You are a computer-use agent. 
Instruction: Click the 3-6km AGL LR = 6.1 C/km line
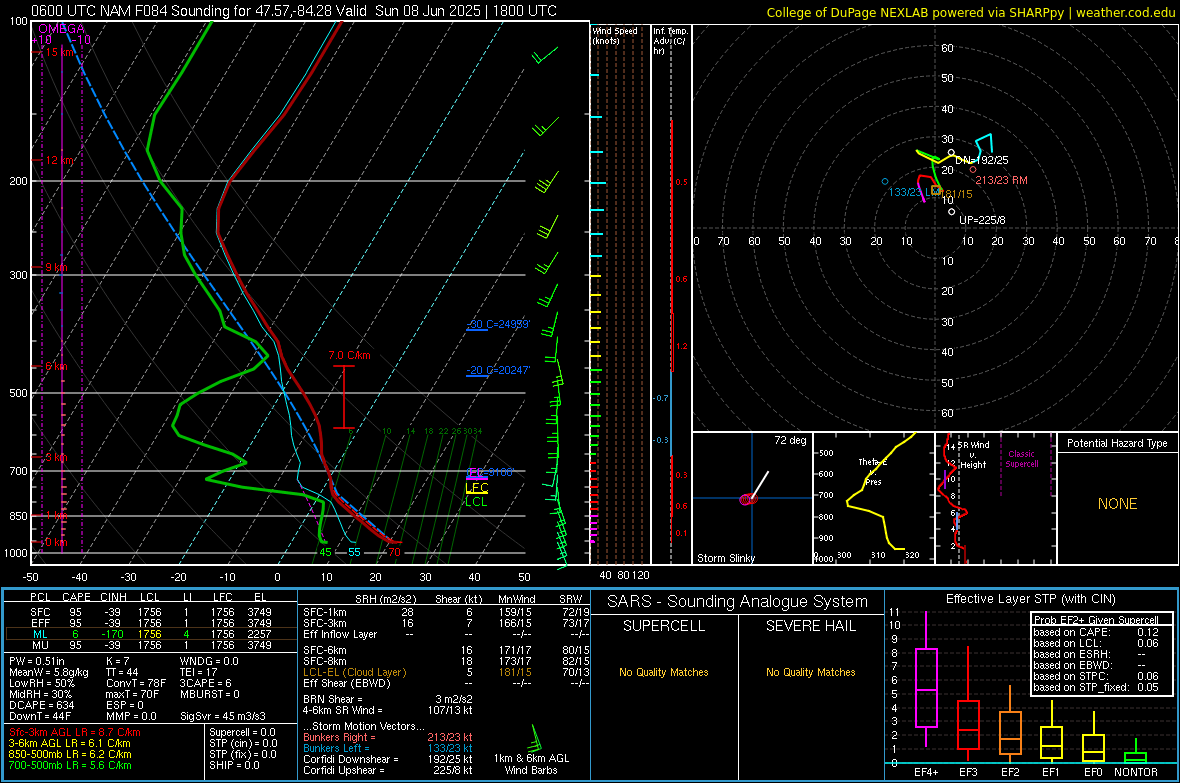(69, 743)
